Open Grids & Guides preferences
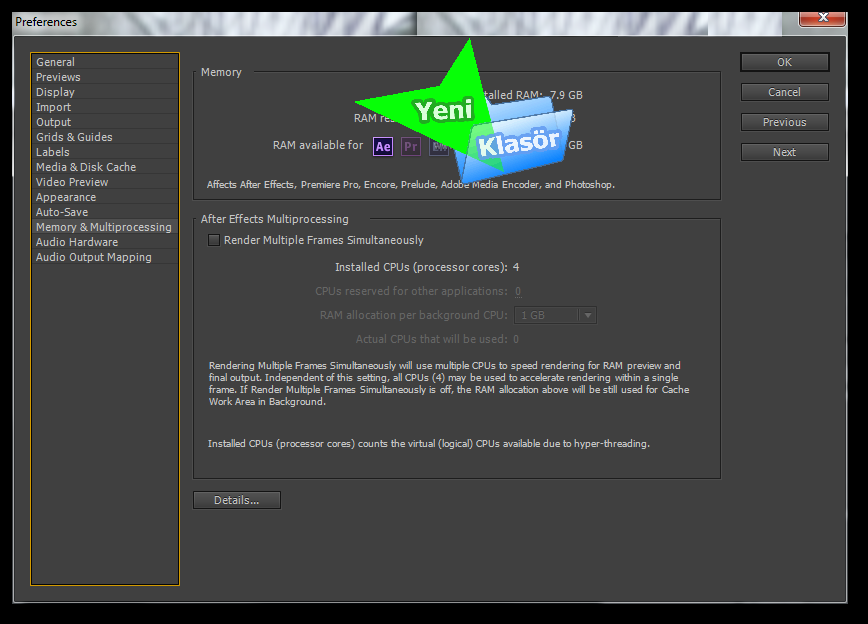Image resolution: width=868 pixels, height=624 pixels. (74, 137)
